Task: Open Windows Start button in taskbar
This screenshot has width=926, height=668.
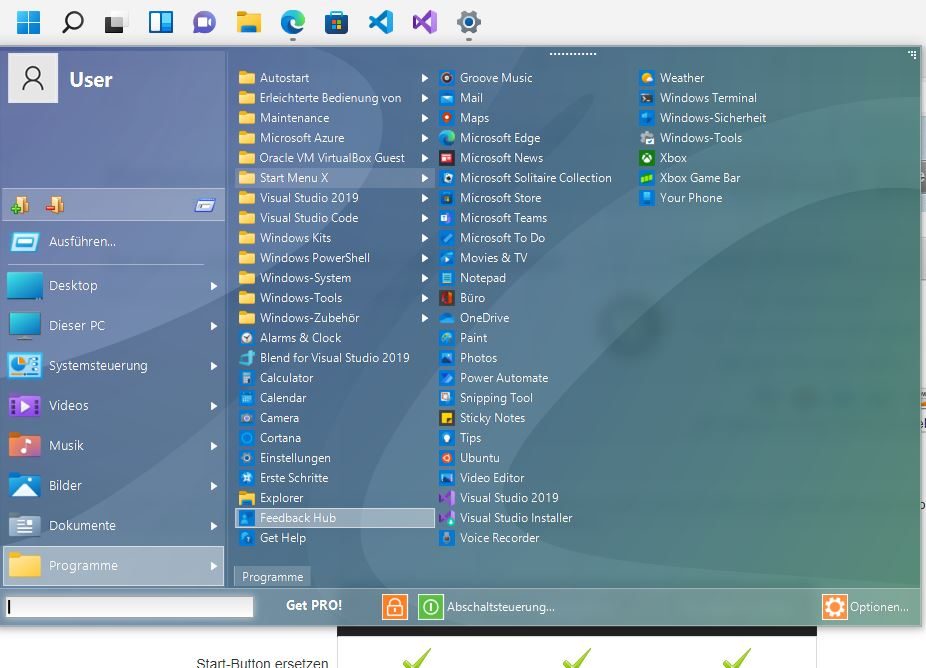Action: click(x=28, y=22)
